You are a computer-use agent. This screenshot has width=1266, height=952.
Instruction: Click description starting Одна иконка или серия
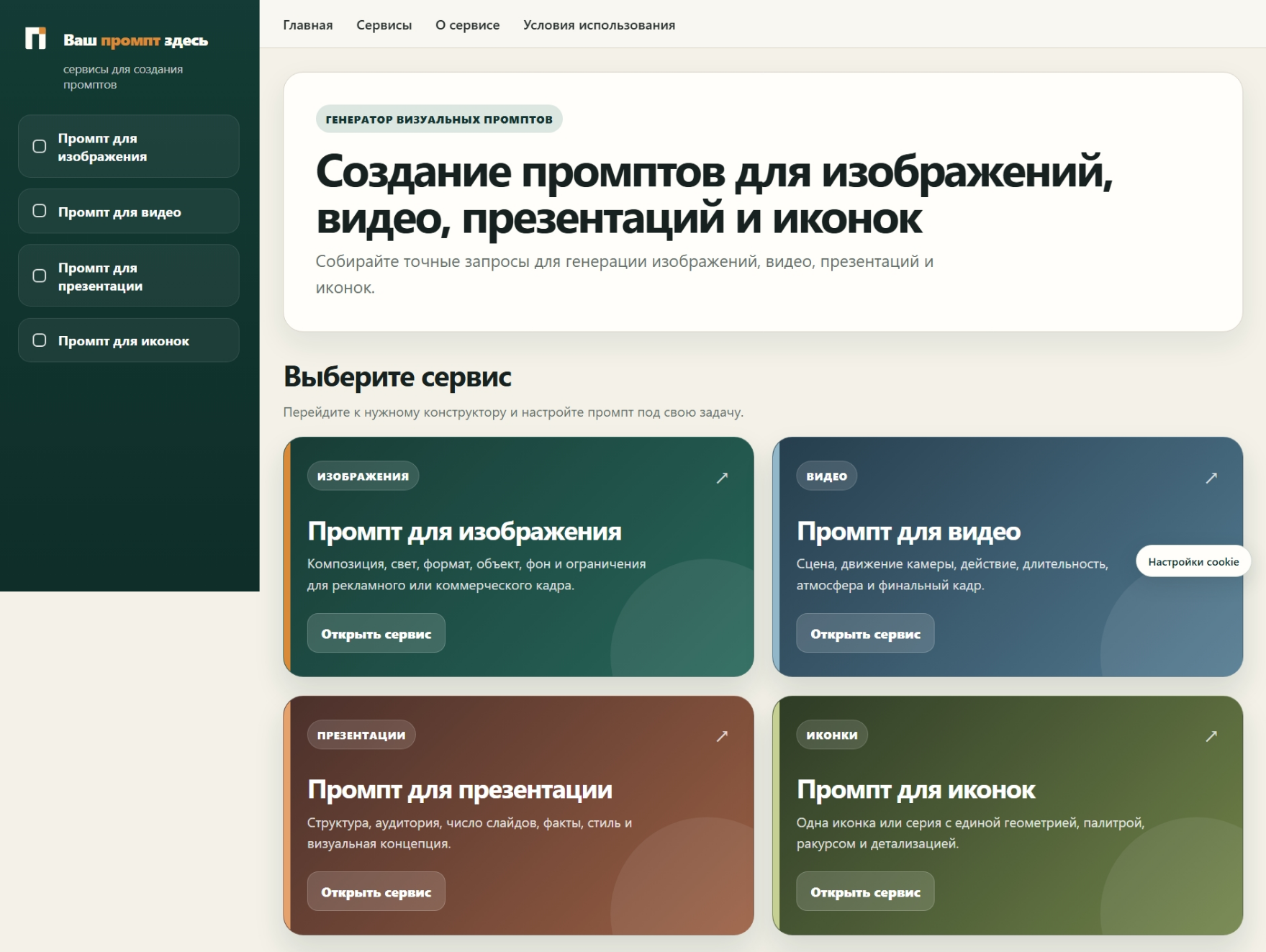pos(970,833)
